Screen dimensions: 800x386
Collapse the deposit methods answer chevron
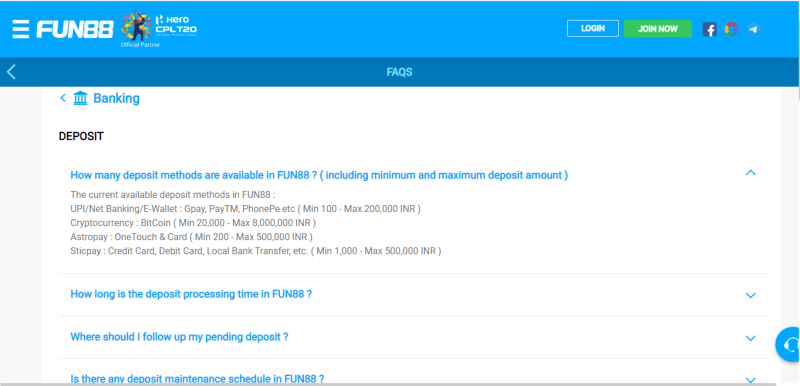click(750, 173)
